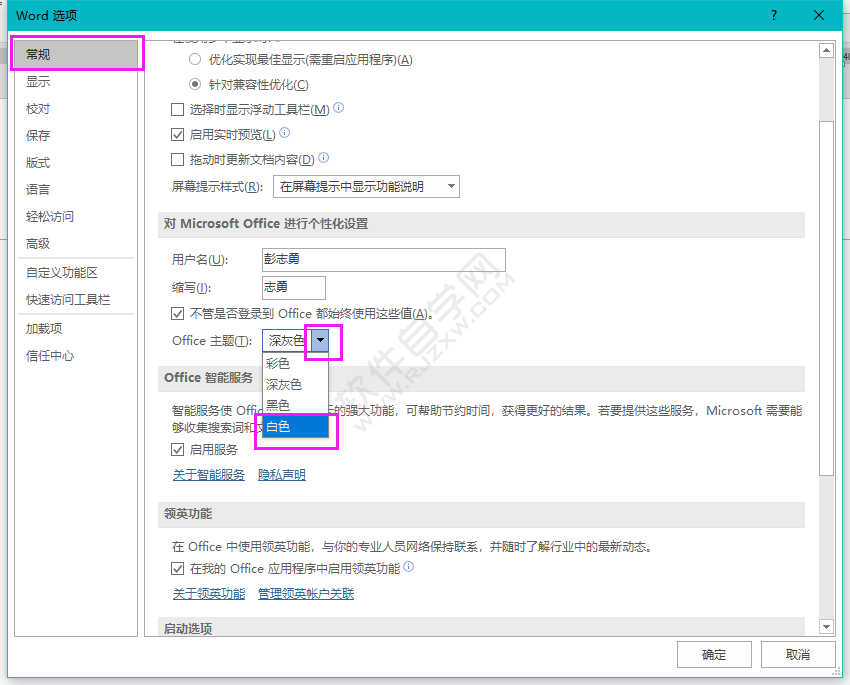850x685 pixels.
Task: Open the dialog help question mark
Action: click(x=774, y=15)
